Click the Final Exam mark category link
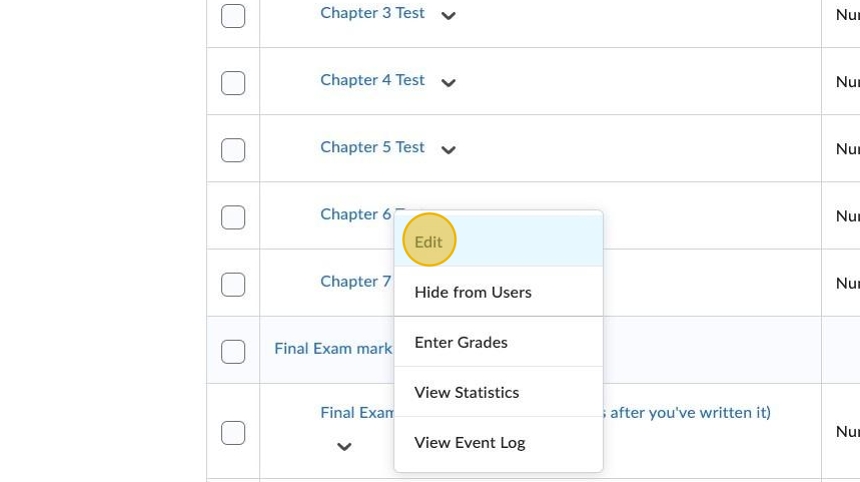The height and width of the screenshot is (482, 860). (333, 349)
